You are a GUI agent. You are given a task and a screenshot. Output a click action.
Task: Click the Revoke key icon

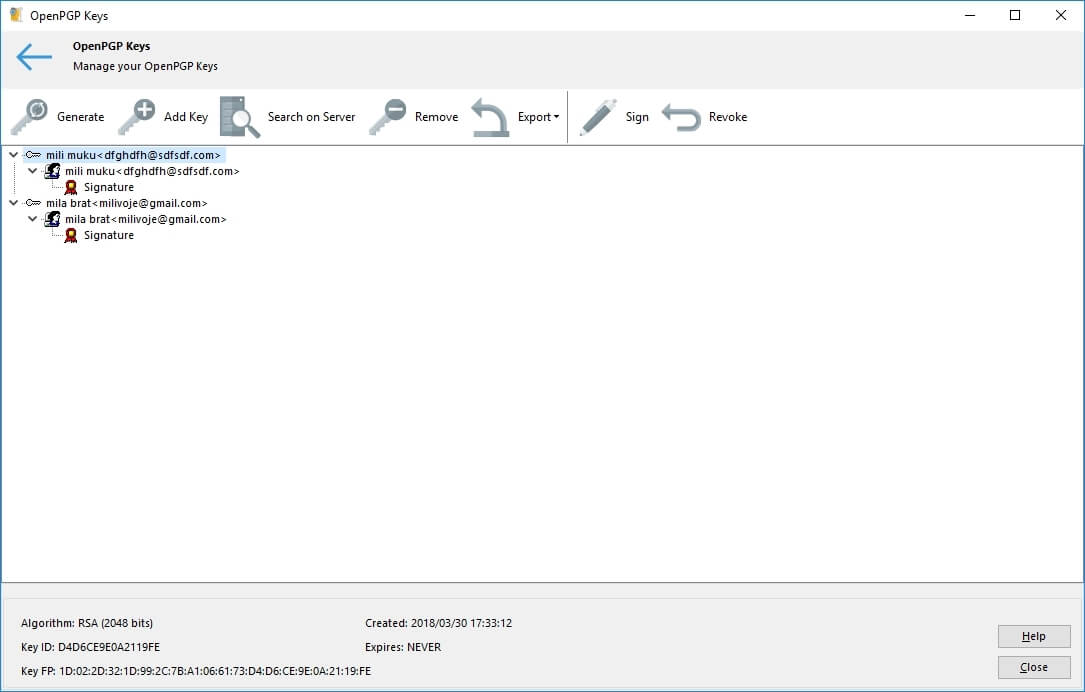[681, 117]
